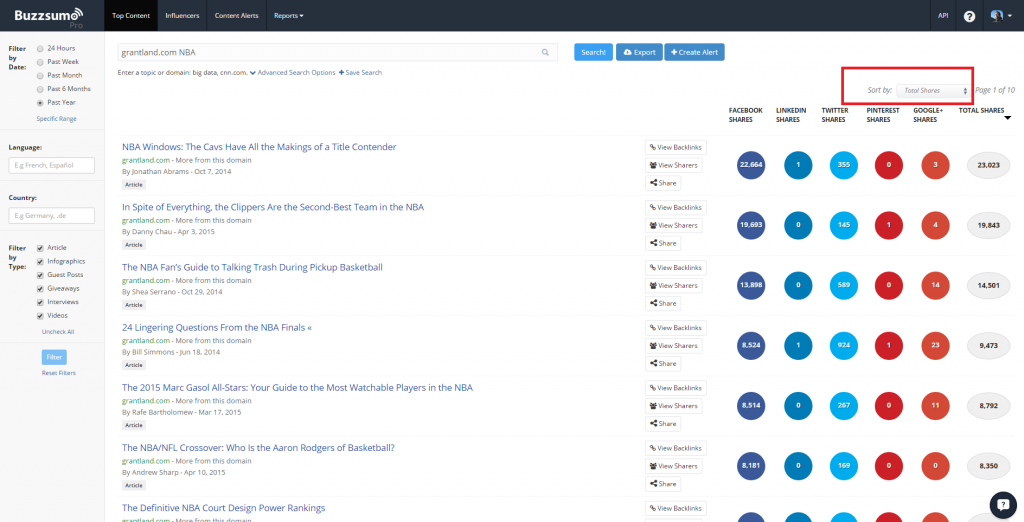
Task: Click Google+ shares bubble showing 3
Action: click(935, 165)
